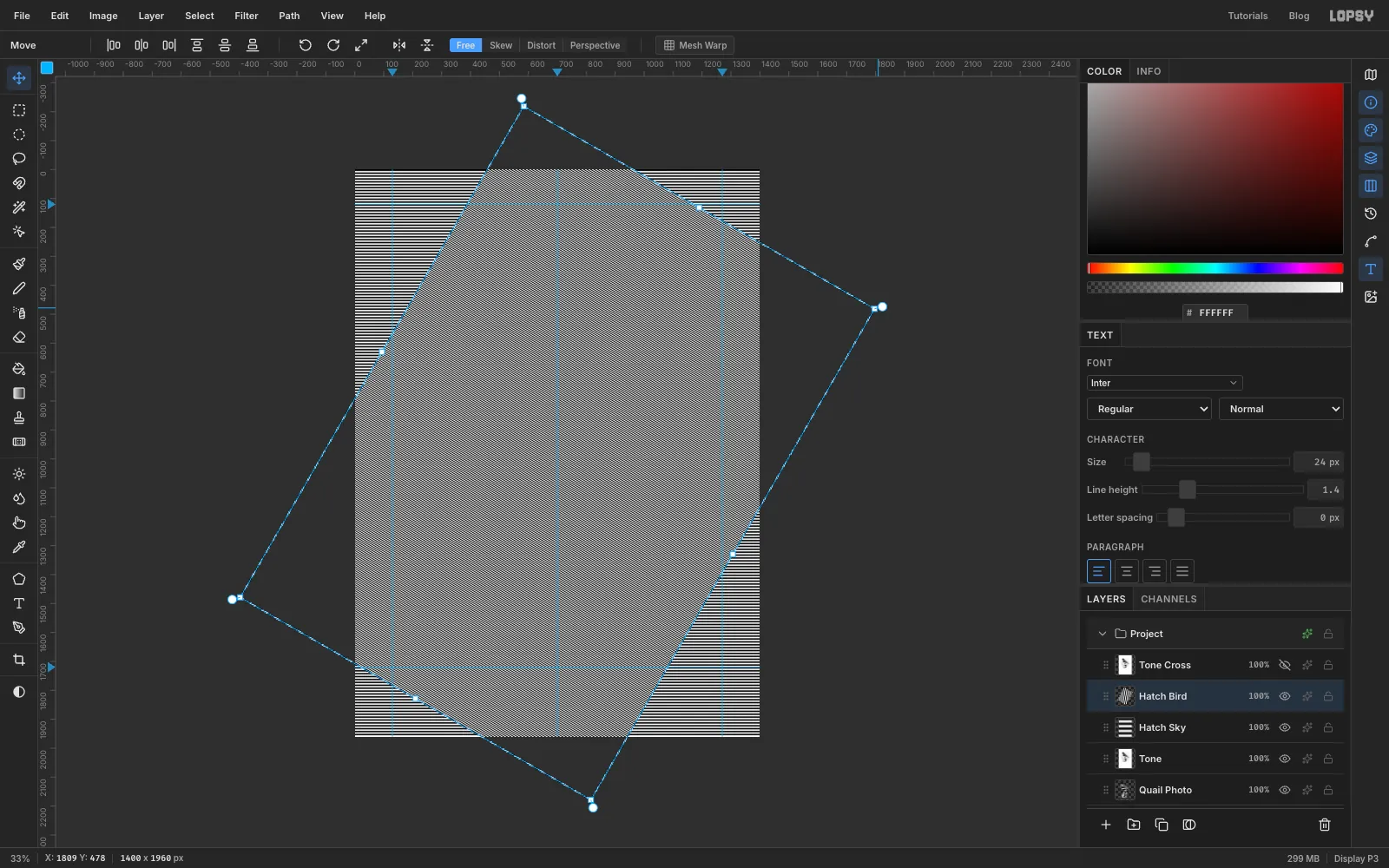1389x868 pixels.
Task: Select the Lasso tool
Action: [18, 159]
